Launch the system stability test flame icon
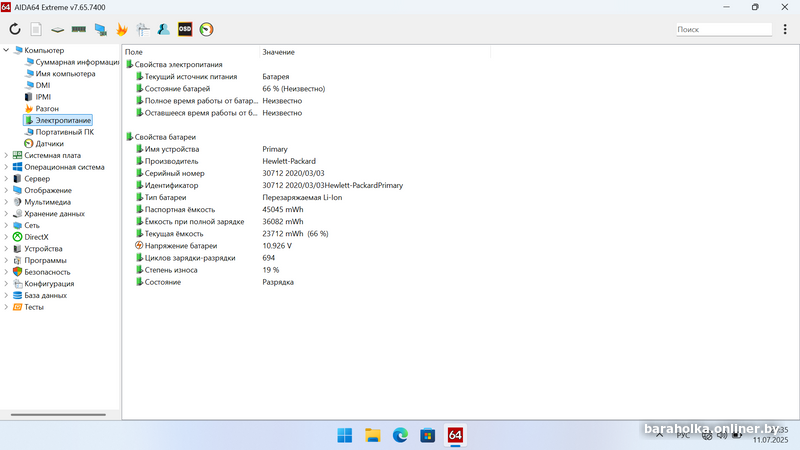The image size is (800, 450). tap(121, 30)
